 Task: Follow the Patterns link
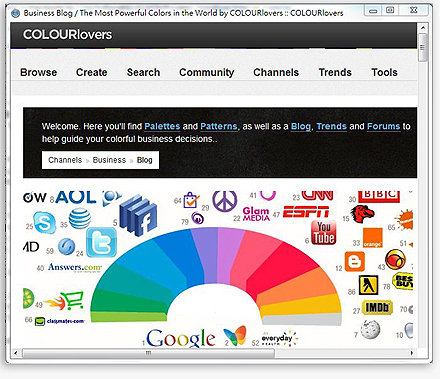point(219,126)
